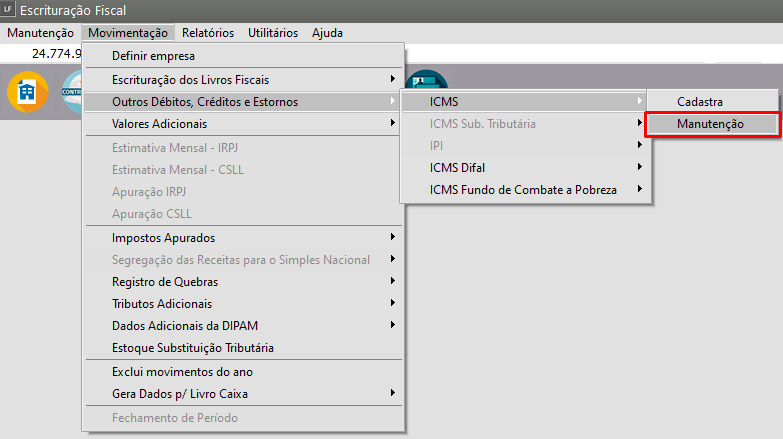Open the Ajuda menu
The image size is (783, 439).
pyautogui.click(x=327, y=32)
